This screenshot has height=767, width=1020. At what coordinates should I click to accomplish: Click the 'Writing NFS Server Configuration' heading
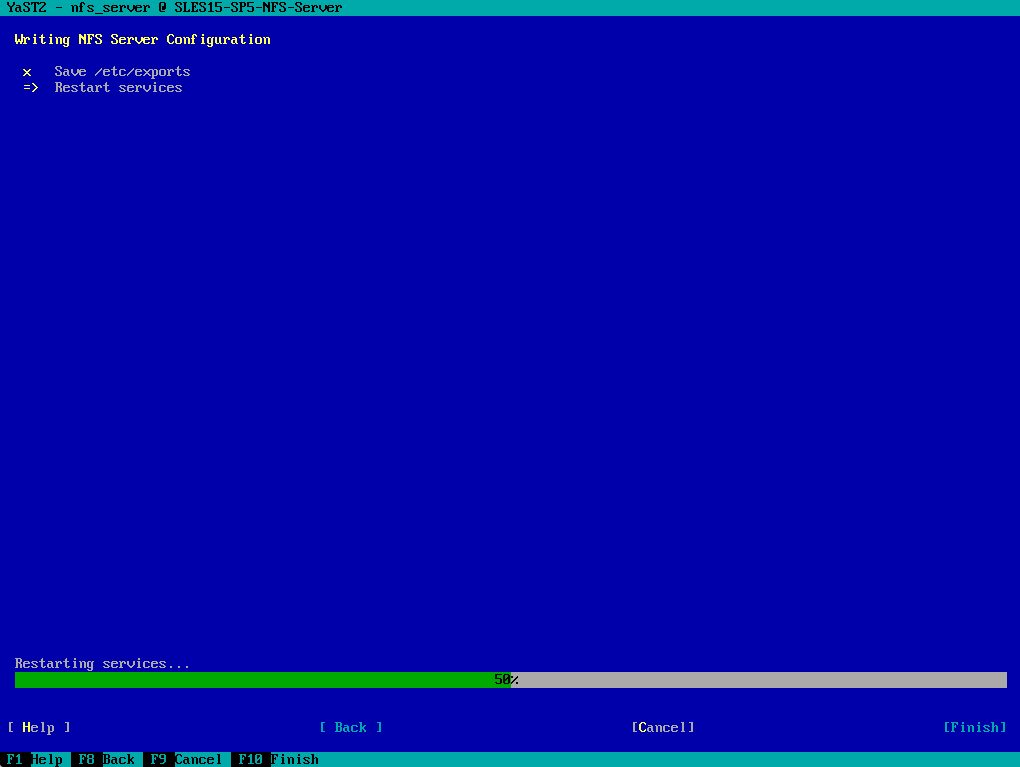142,40
